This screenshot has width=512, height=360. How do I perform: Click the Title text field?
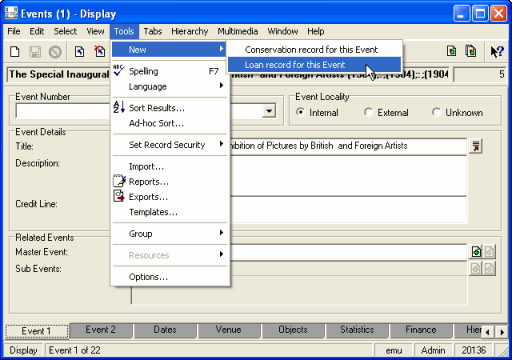349,146
